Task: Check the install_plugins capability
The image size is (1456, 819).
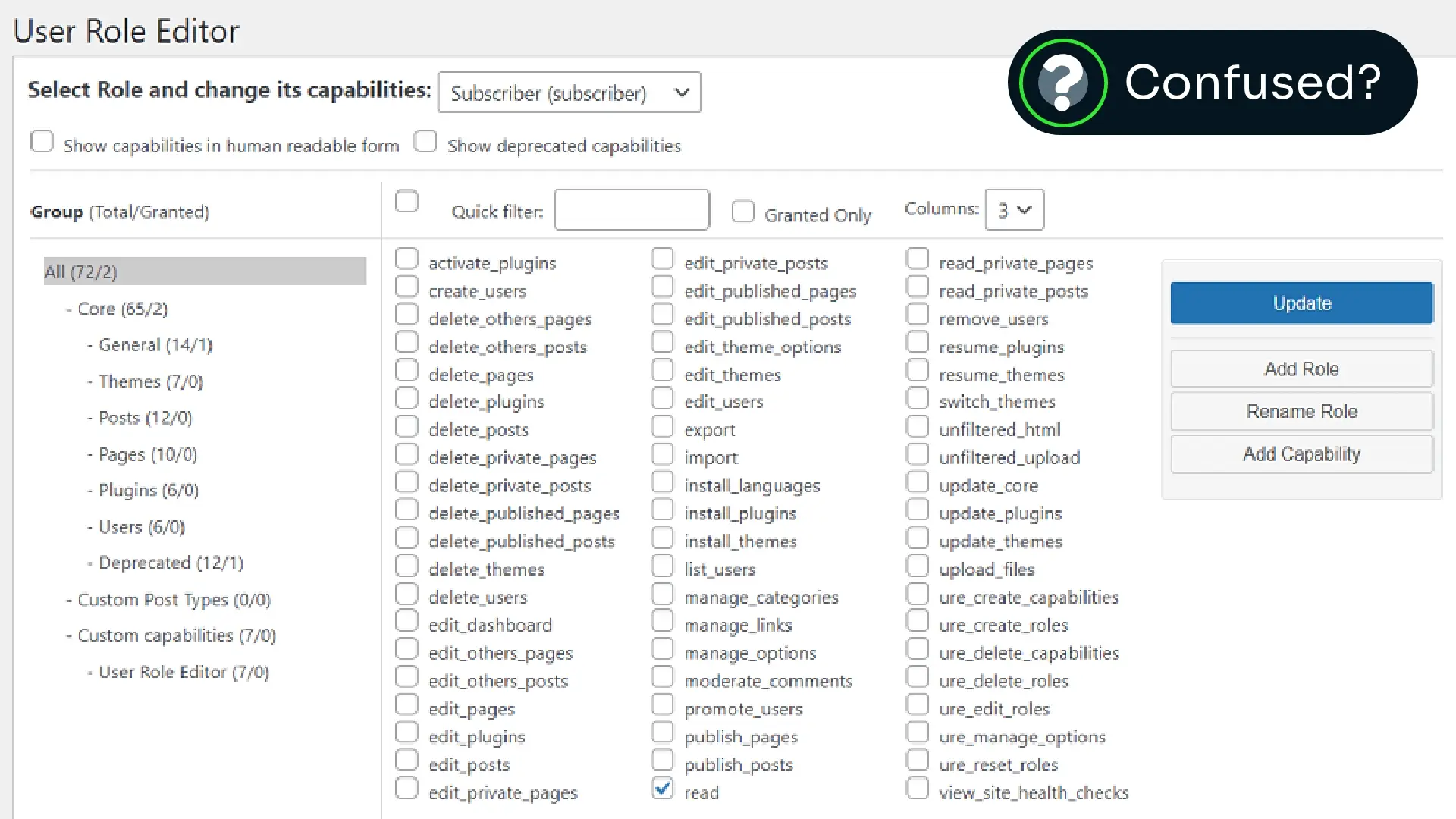Action: pyautogui.click(x=662, y=510)
